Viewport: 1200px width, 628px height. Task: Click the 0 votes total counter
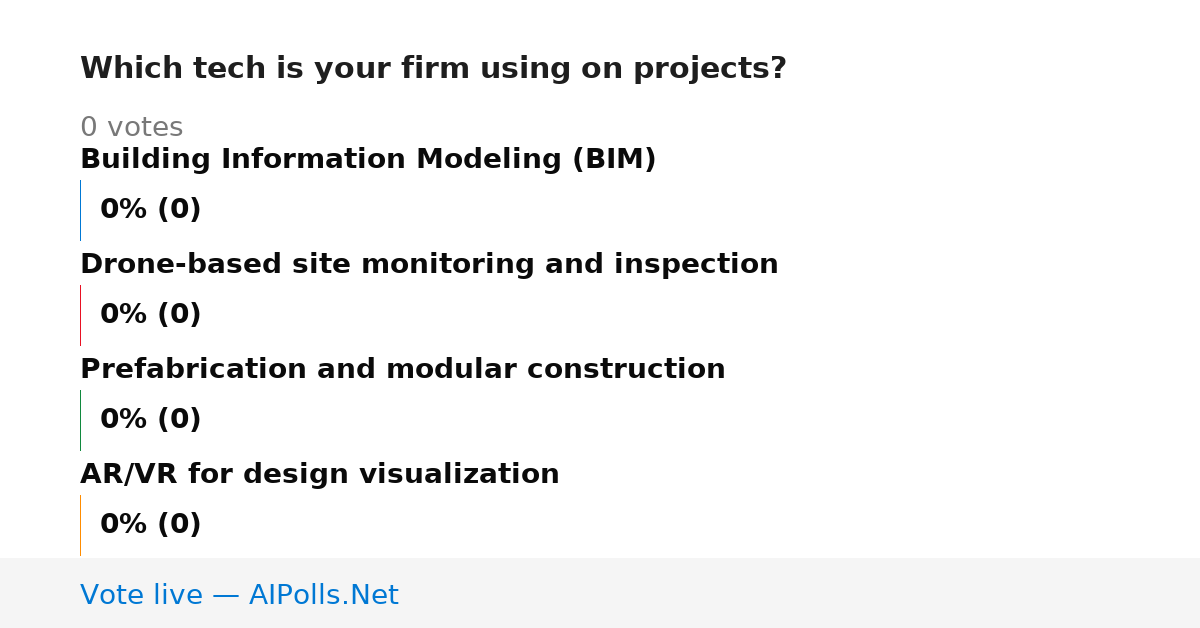coord(131,128)
